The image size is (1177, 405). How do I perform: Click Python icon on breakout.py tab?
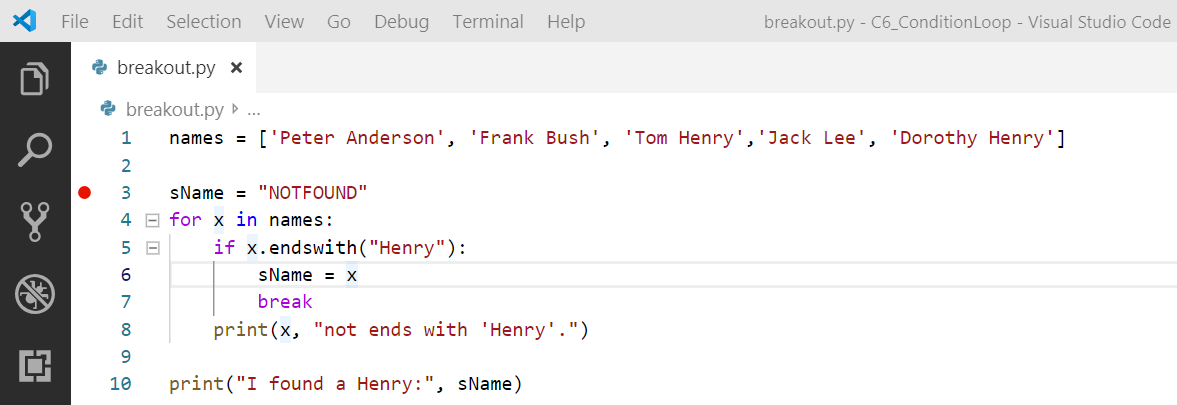(x=99, y=68)
